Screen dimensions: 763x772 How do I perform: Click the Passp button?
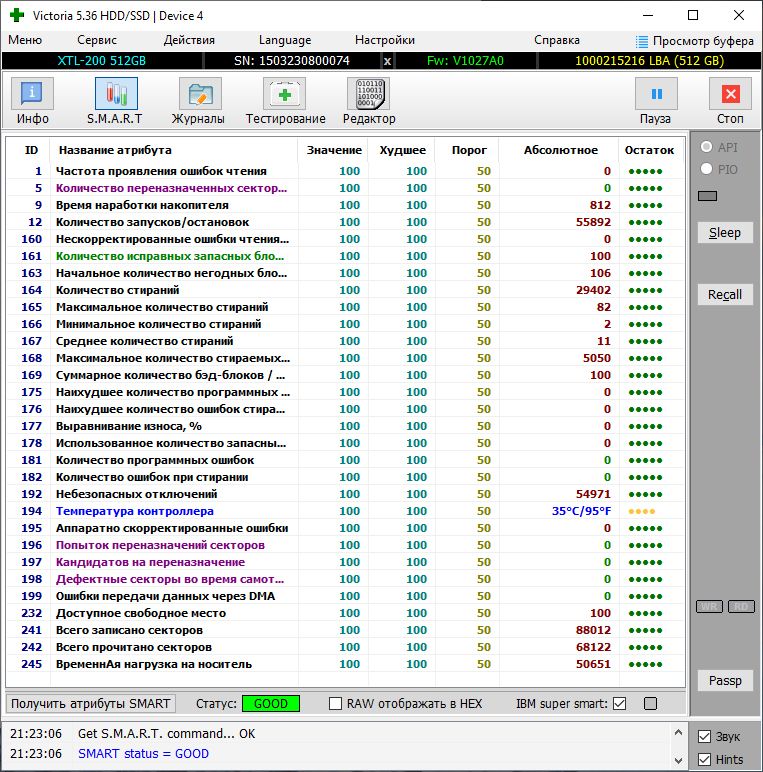(725, 680)
